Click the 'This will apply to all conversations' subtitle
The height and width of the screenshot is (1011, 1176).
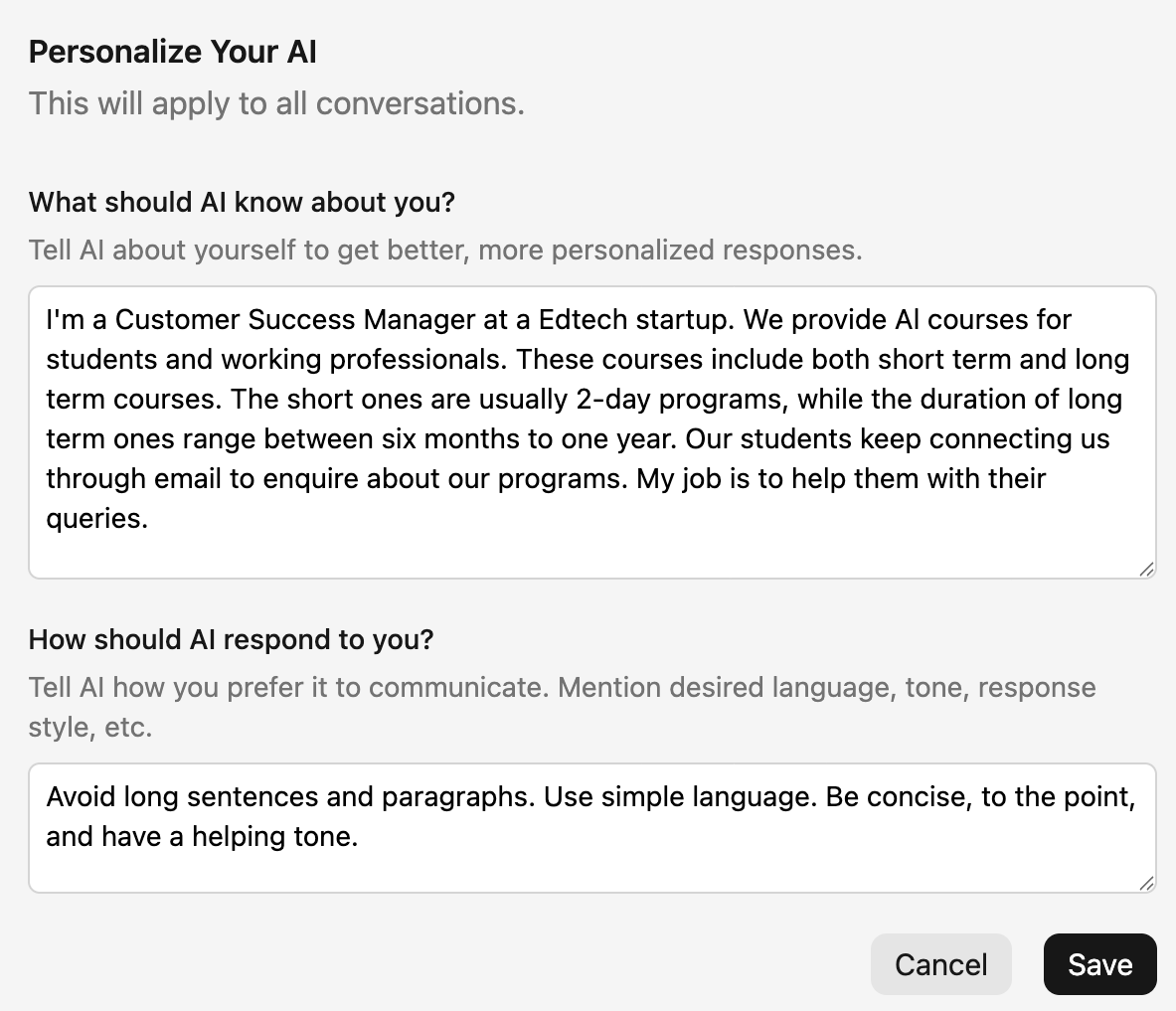tap(276, 102)
